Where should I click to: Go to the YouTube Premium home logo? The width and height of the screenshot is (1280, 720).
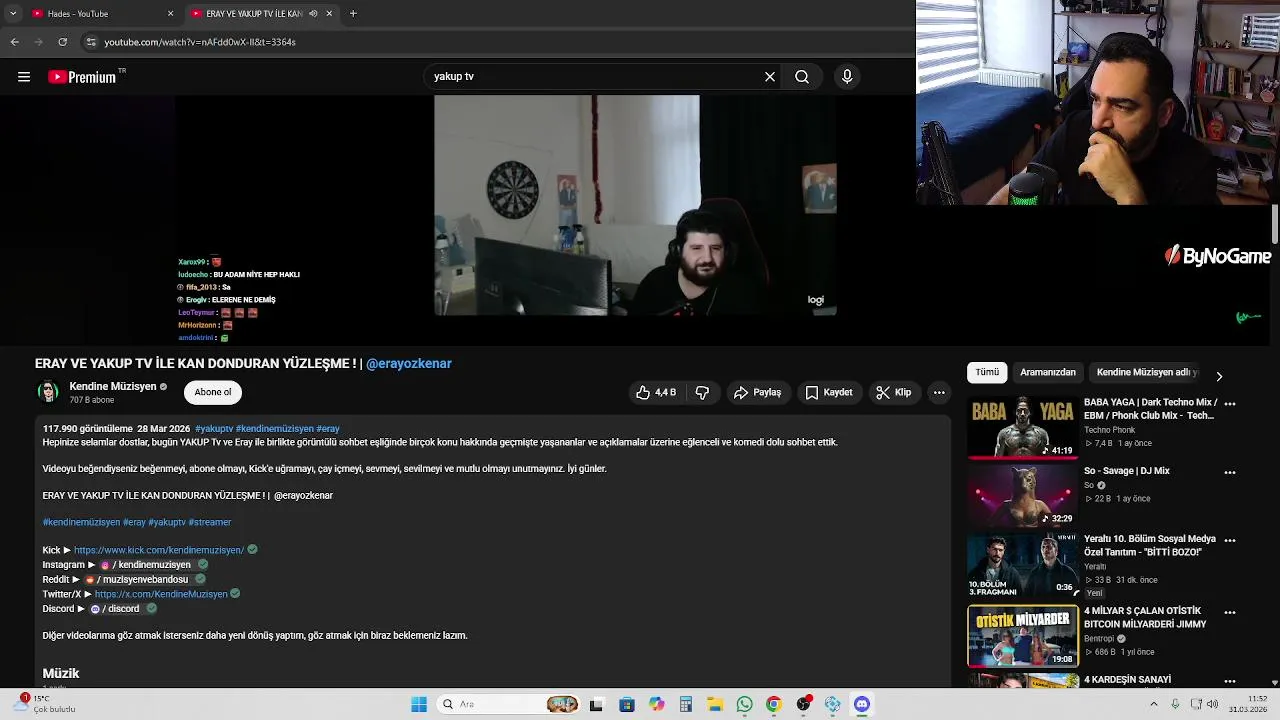[83, 77]
